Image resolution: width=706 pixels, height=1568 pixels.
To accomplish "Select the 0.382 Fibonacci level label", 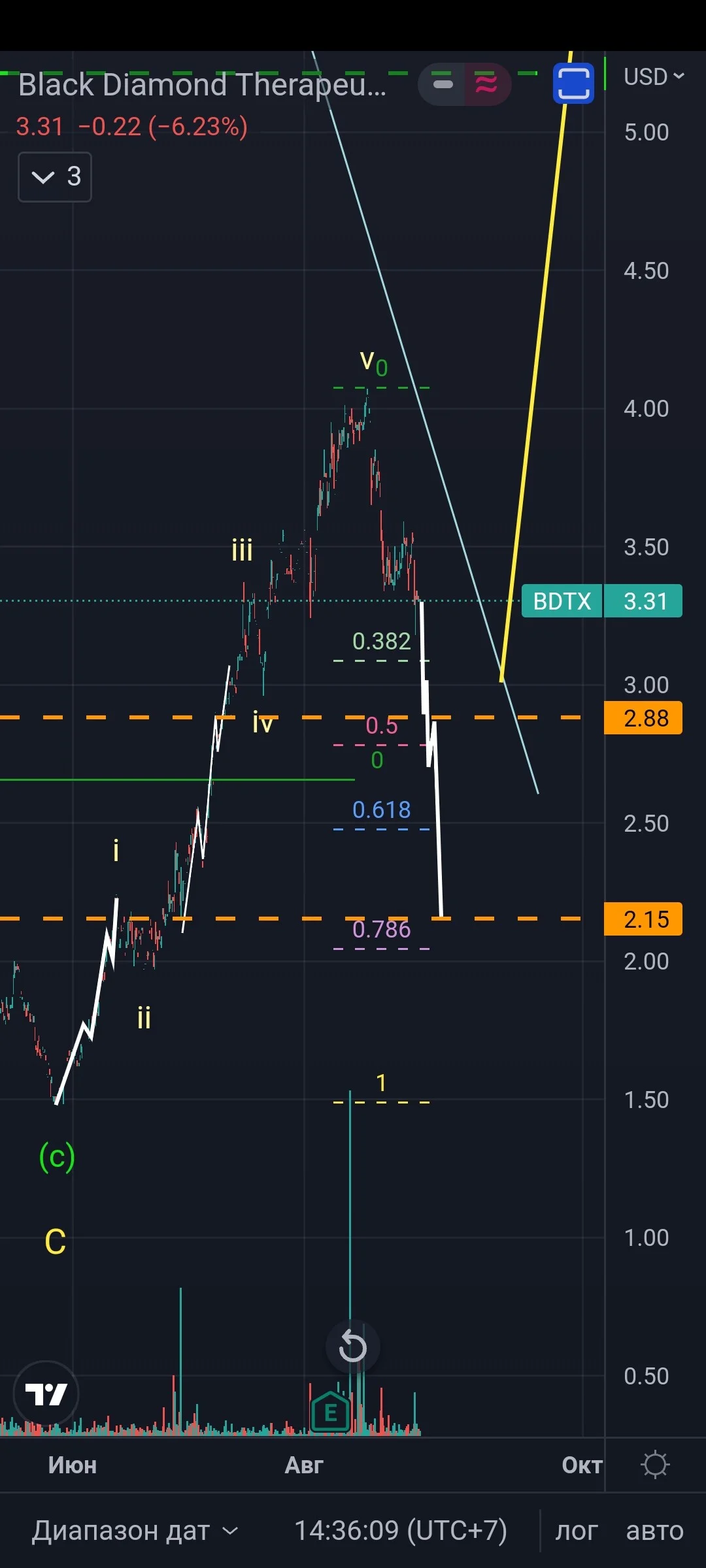I will pyautogui.click(x=381, y=642).
